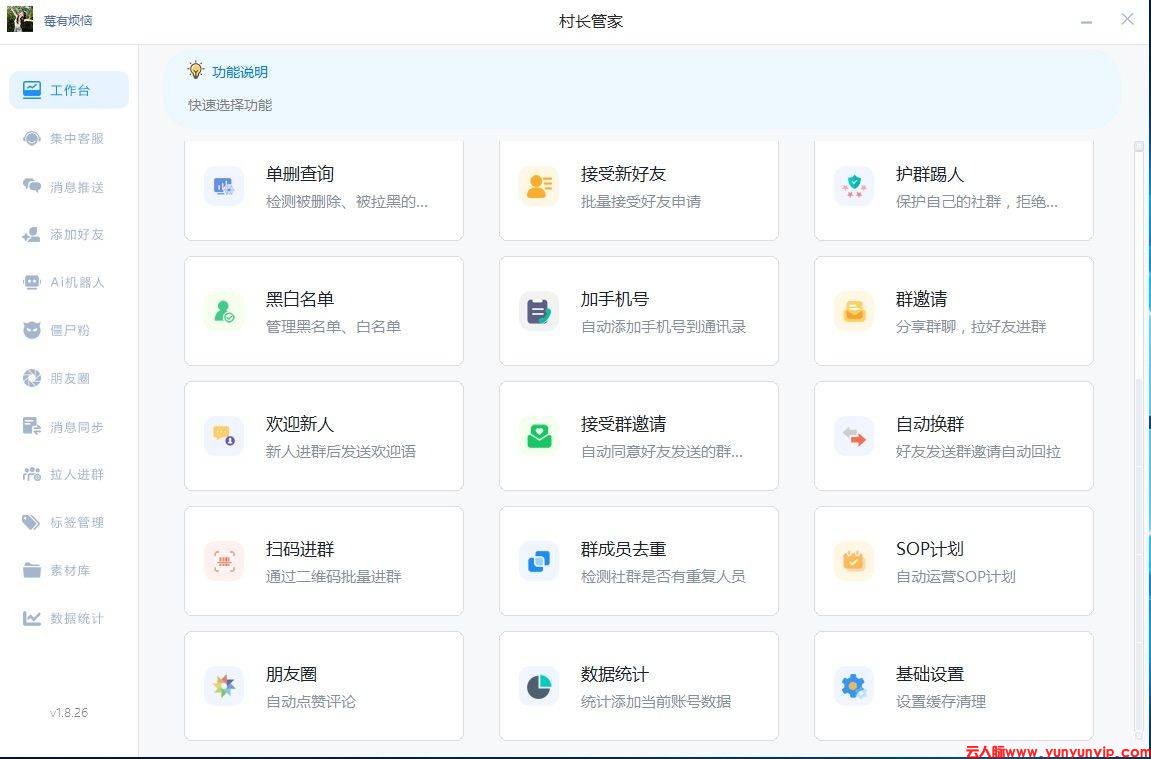Open the Ai机器人 sidebar section
Viewport: 1151px width, 759px height.
[69, 282]
